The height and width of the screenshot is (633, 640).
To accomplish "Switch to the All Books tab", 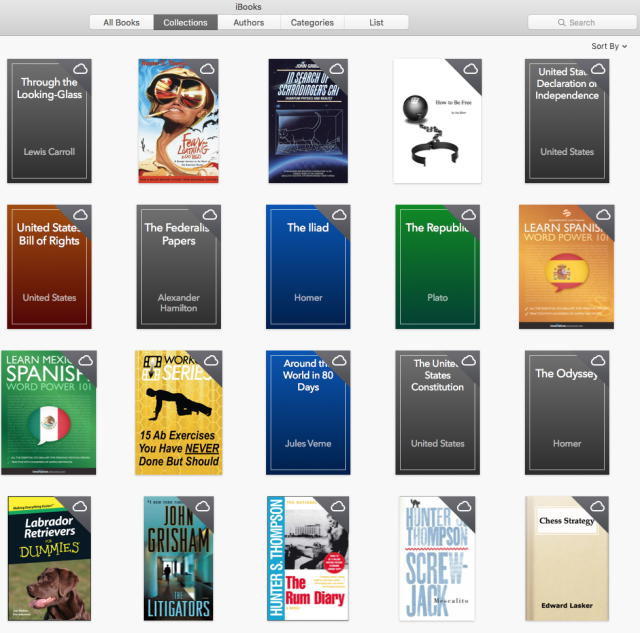I will [122, 22].
